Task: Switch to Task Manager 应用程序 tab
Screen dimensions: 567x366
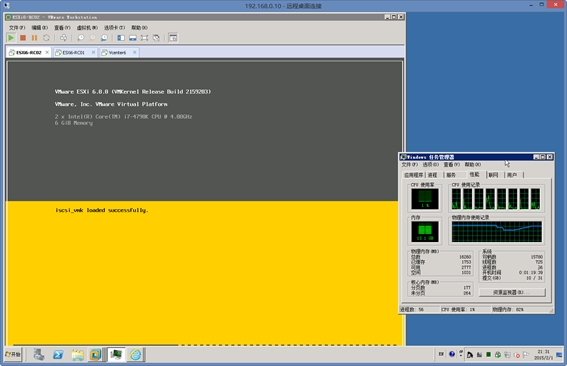Action: 413,175
